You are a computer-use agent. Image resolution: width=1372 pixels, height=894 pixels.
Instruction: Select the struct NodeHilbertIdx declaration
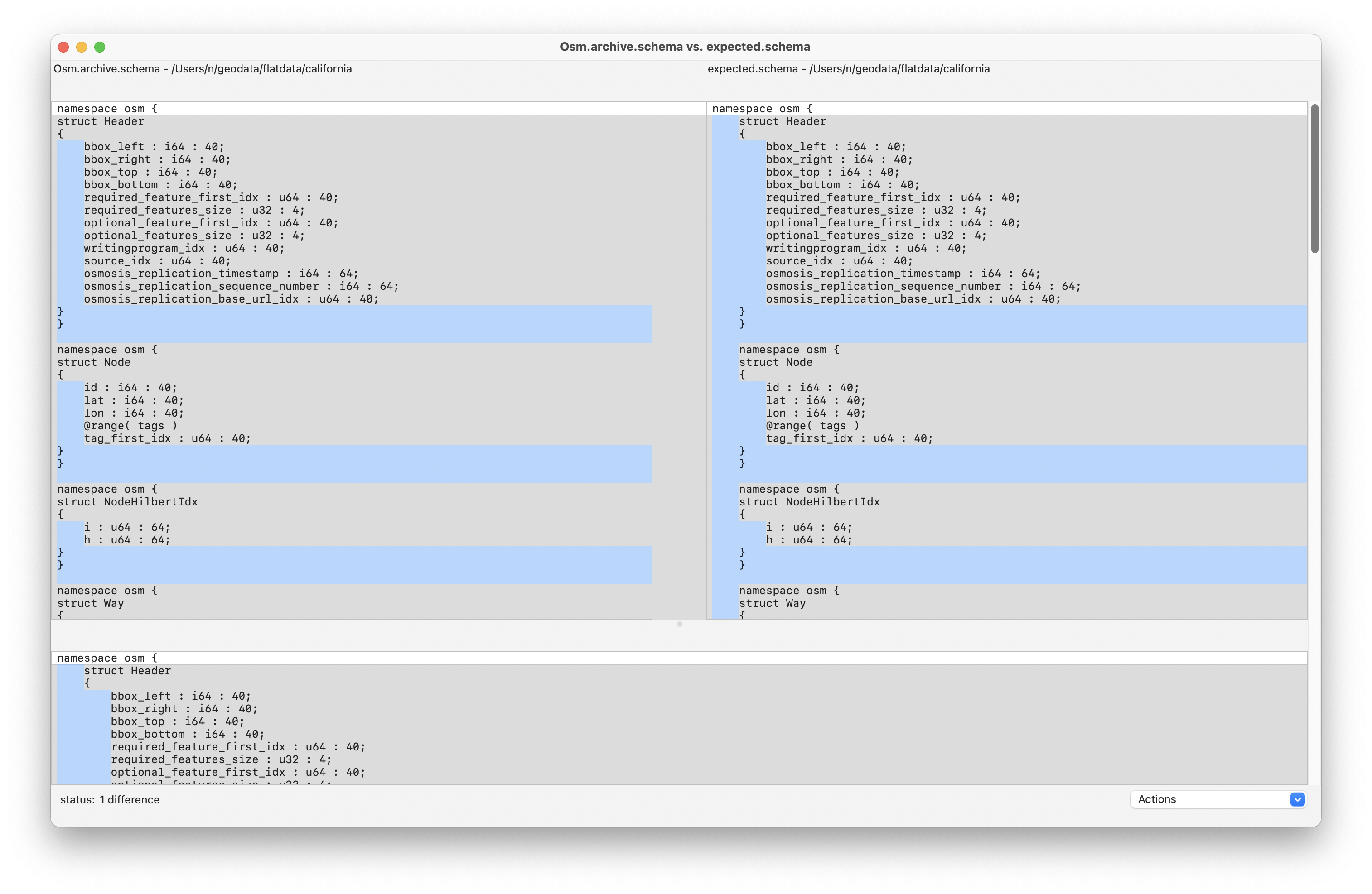click(127, 502)
